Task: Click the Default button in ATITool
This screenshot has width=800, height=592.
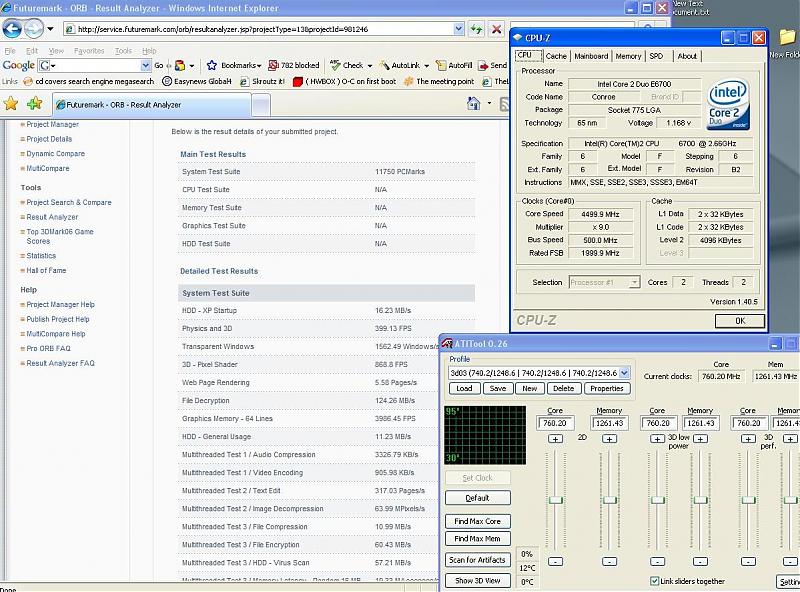Action: point(478,498)
